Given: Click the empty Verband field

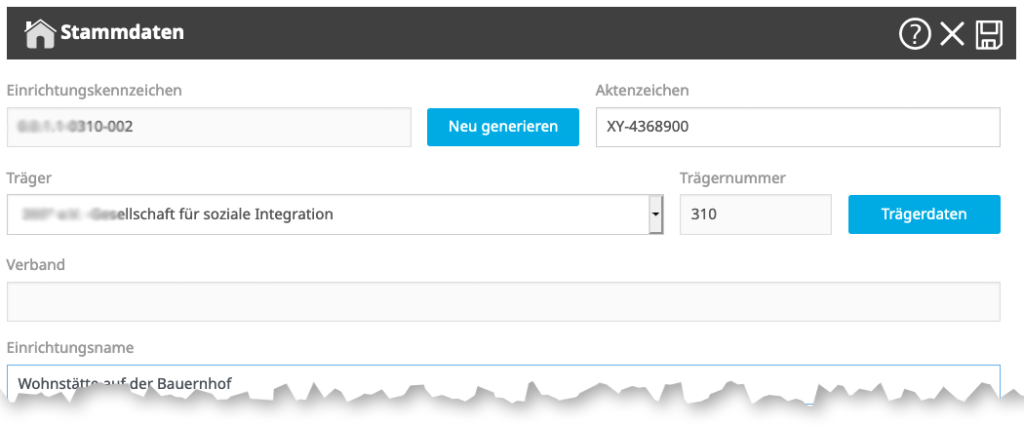Looking at the screenshot, I should click(503, 301).
